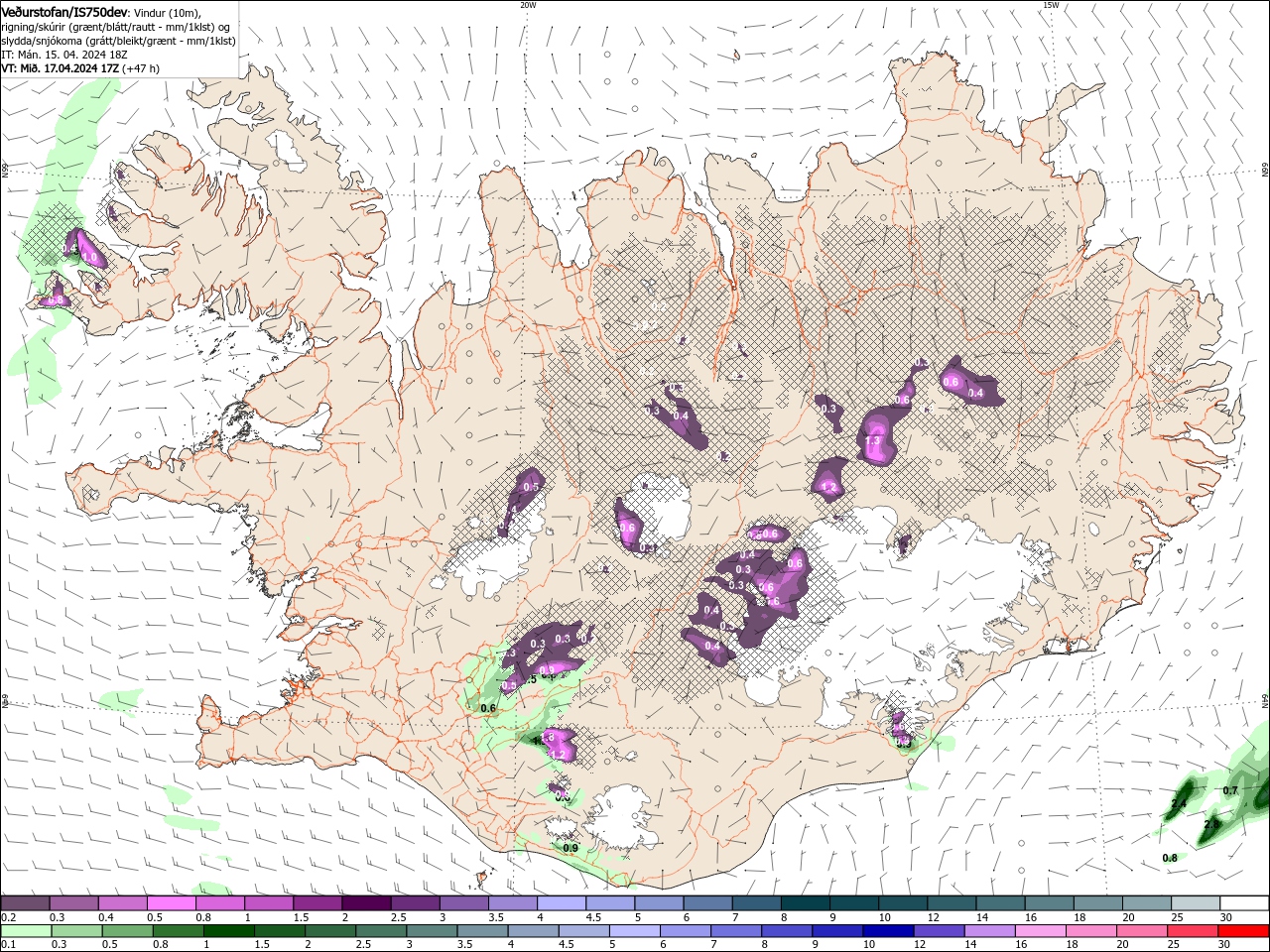Pick the dark purple 2 swatch, upper legend
The height and width of the screenshot is (952, 1270).
366,903
